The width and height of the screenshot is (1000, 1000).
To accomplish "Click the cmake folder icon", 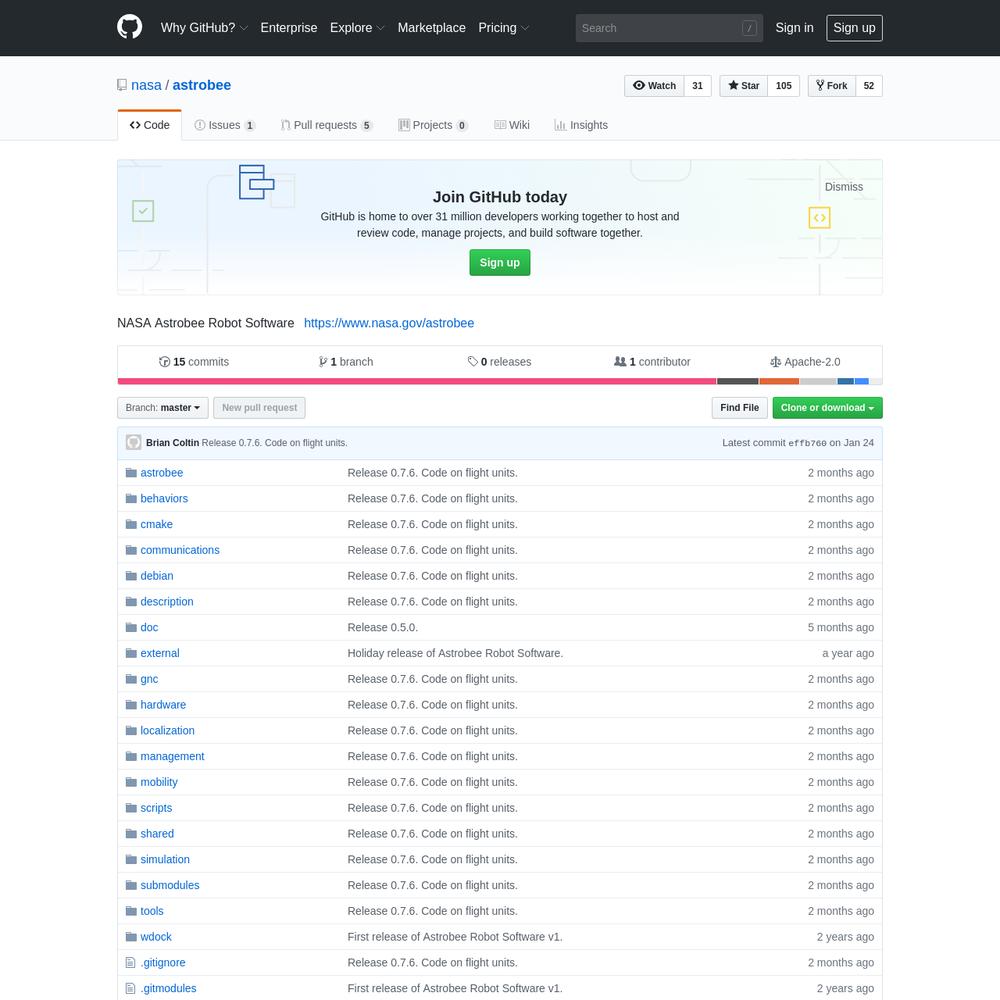I will point(131,524).
